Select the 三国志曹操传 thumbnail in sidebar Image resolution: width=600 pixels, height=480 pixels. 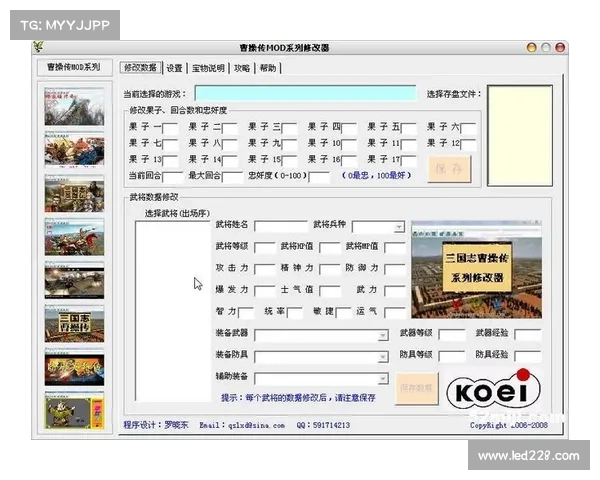[74, 324]
